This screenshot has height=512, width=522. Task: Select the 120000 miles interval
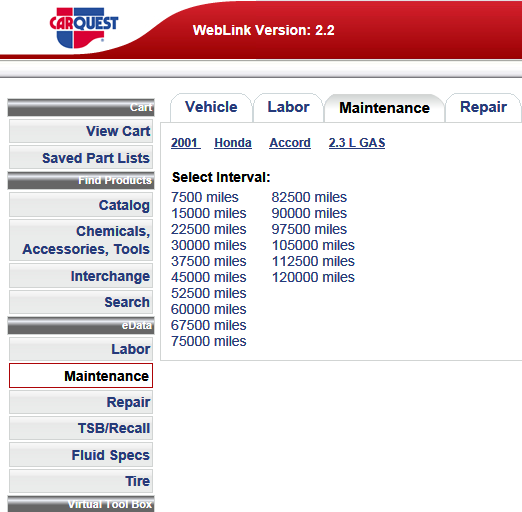[313, 277]
